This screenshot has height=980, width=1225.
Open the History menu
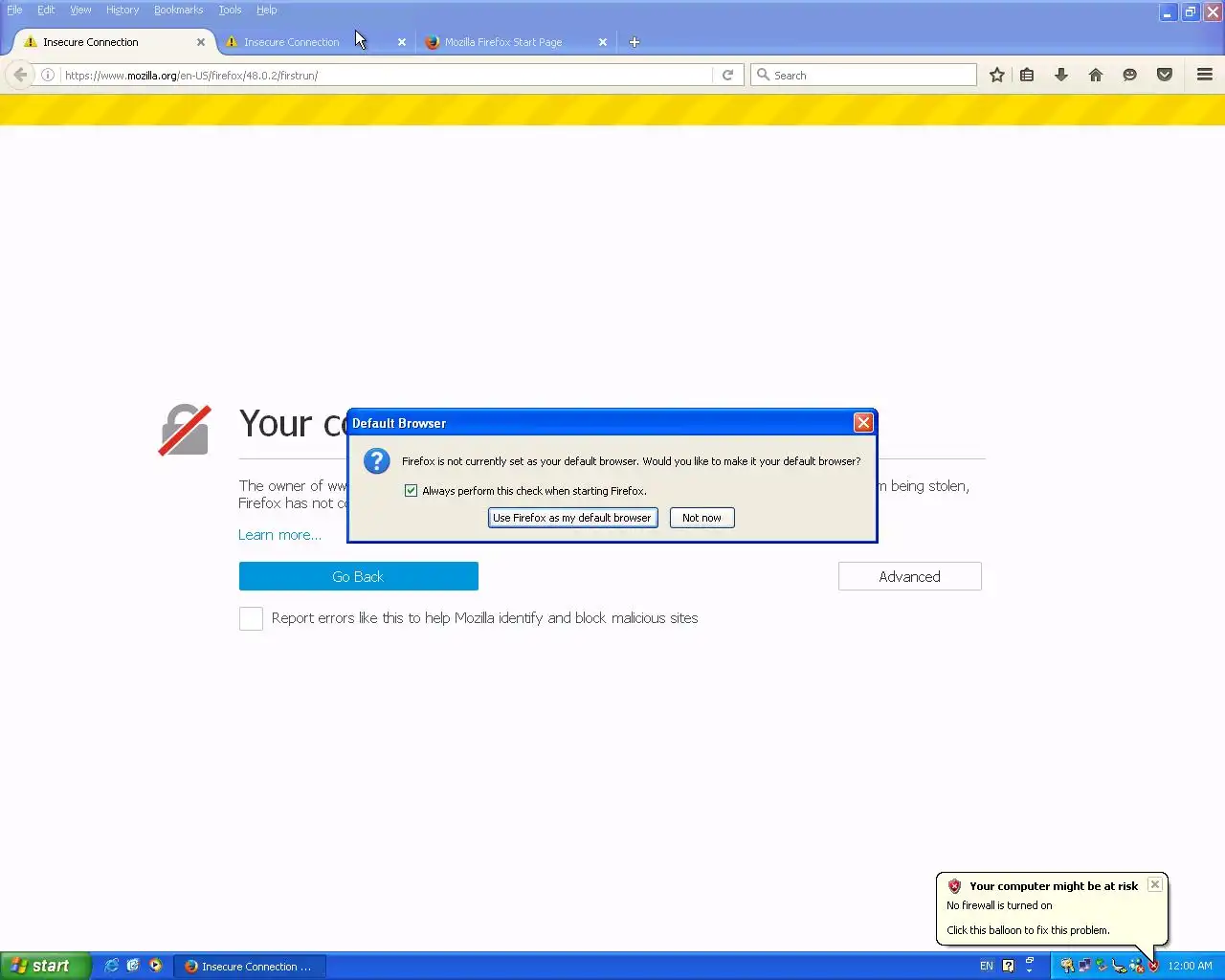(x=122, y=10)
